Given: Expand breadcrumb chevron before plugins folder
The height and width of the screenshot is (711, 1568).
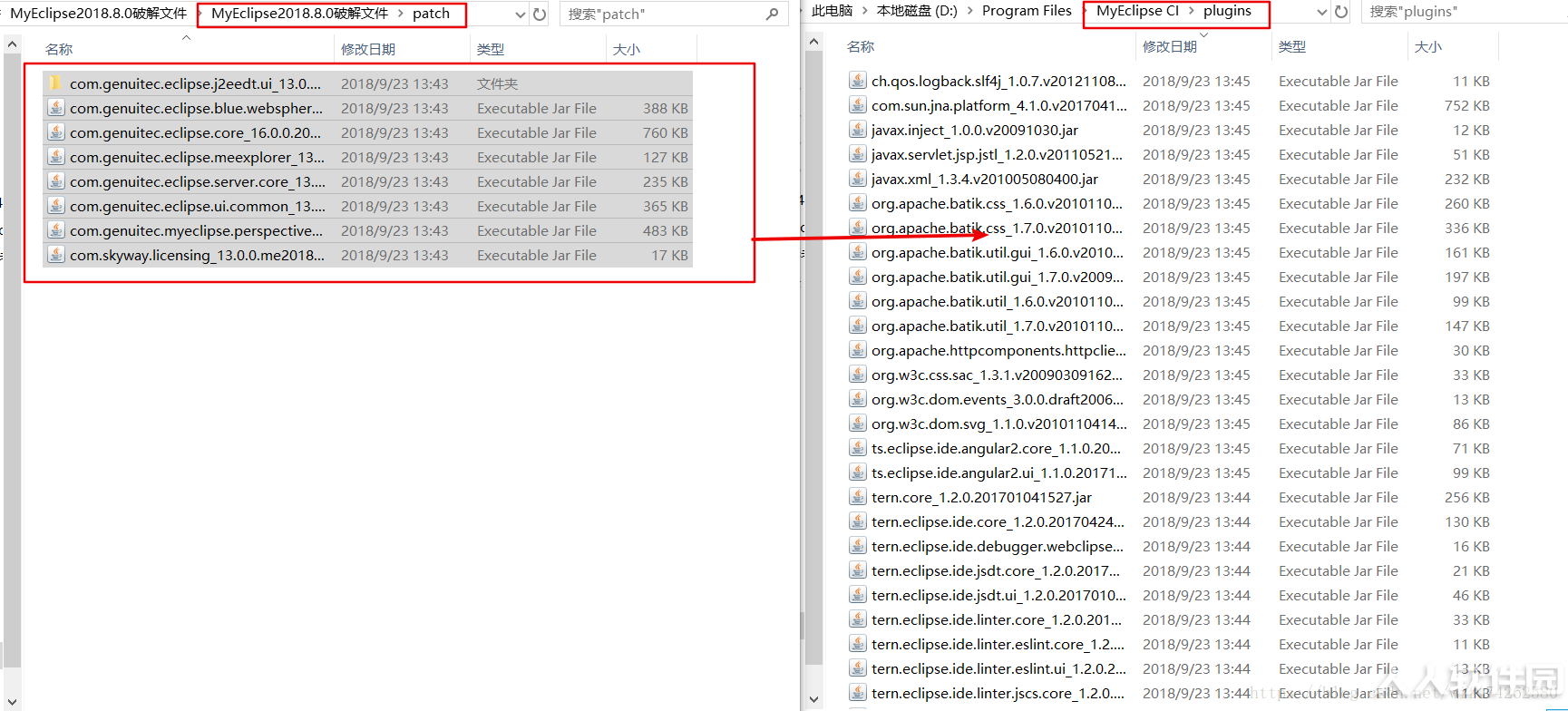Looking at the screenshot, I should pos(1192,11).
